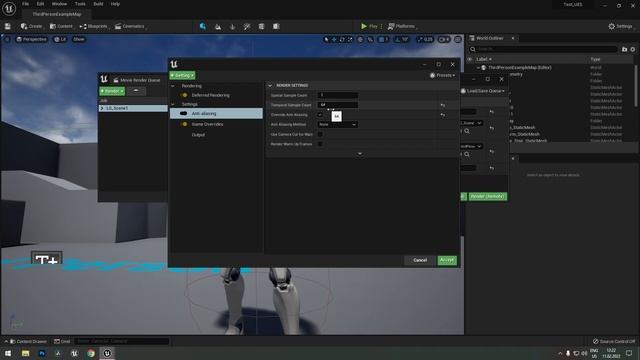
Task: Open the Platforms dropdown
Action: tap(402, 26)
